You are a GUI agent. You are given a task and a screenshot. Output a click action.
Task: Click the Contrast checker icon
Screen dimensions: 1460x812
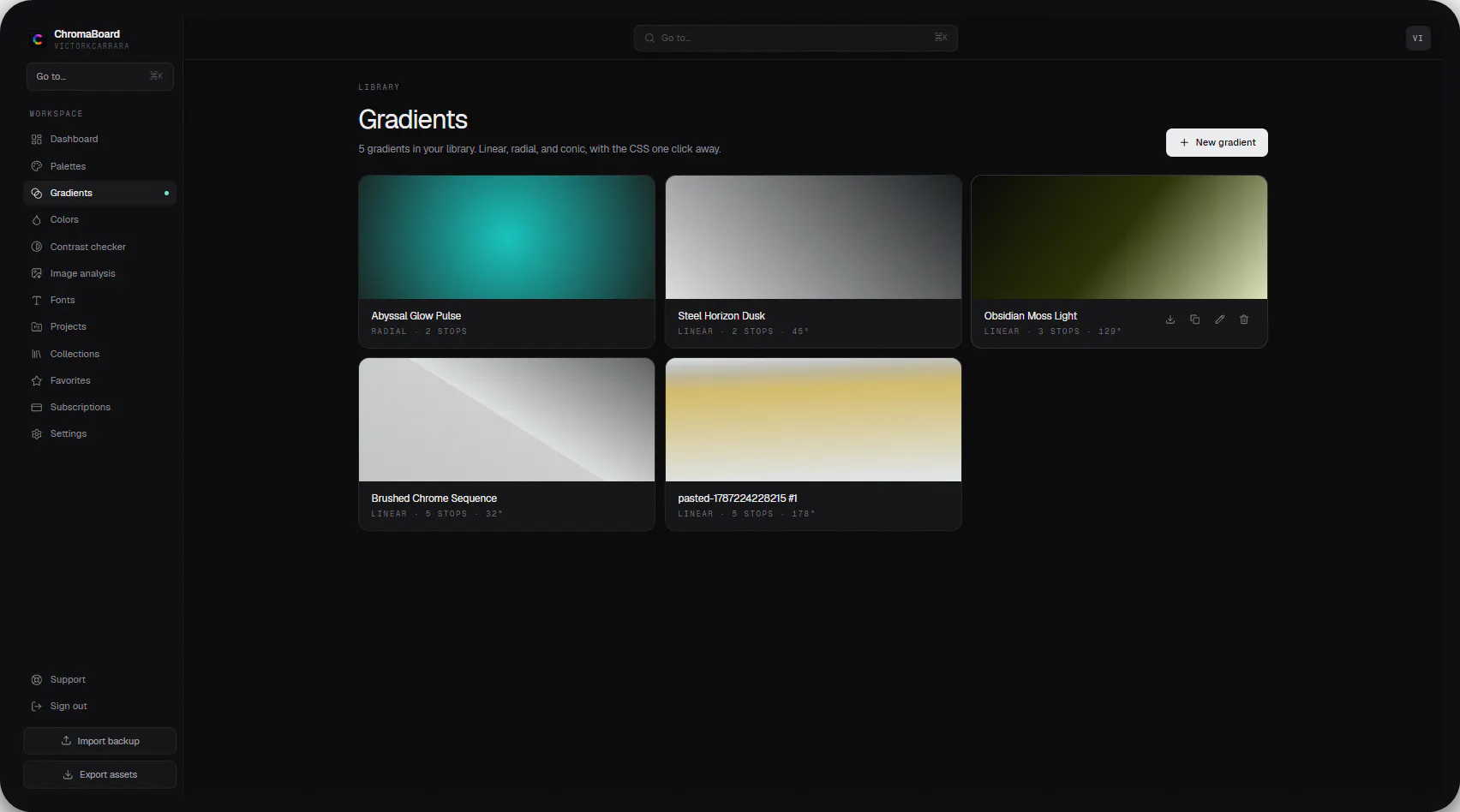(x=37, y=247)
